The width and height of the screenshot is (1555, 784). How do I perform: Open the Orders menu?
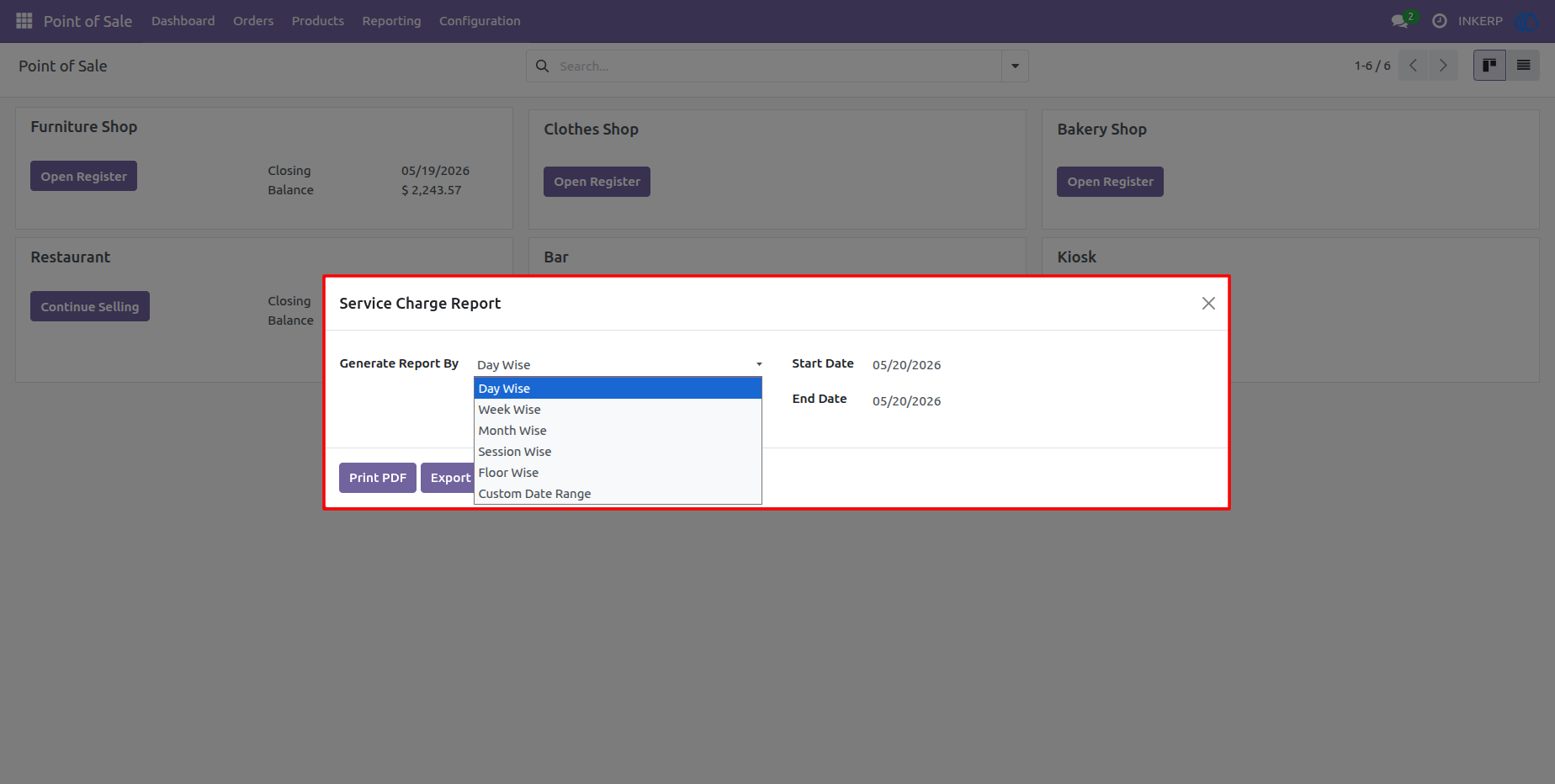pyautogui.click(x=253, y=21)
